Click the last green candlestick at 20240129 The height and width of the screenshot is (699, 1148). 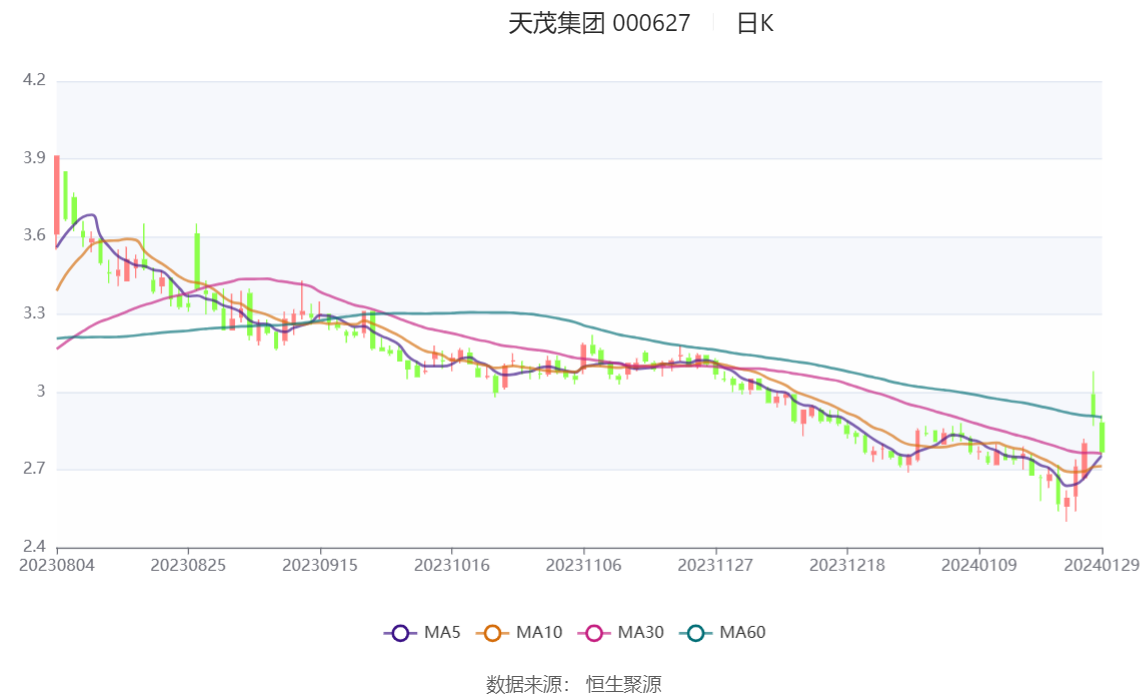1101,437
